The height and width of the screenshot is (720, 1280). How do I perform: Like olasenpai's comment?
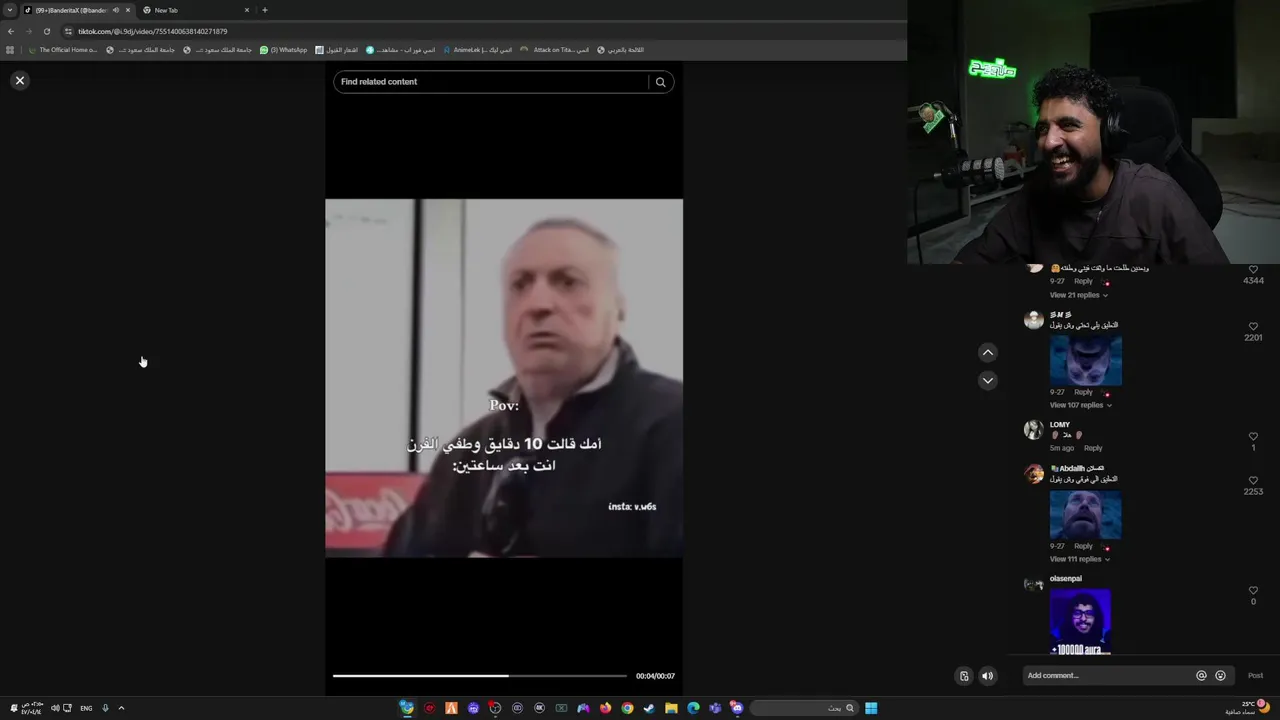coord(1253,591)
